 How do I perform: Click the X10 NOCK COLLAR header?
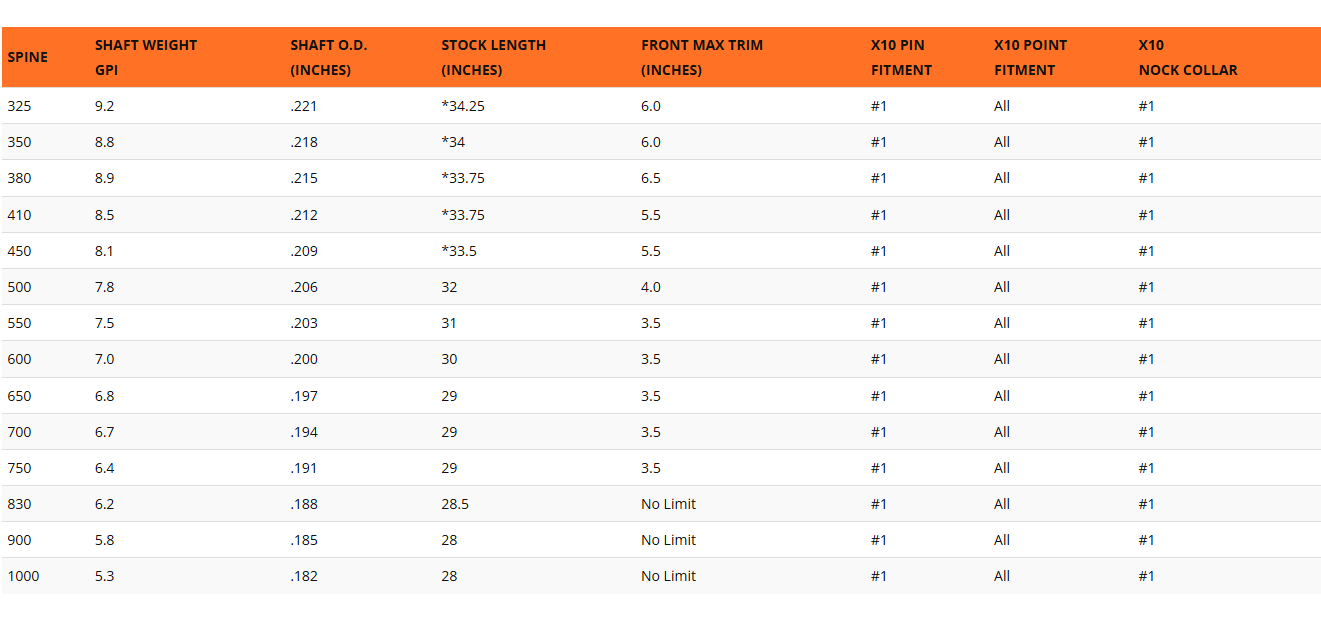pos(1188,57)
